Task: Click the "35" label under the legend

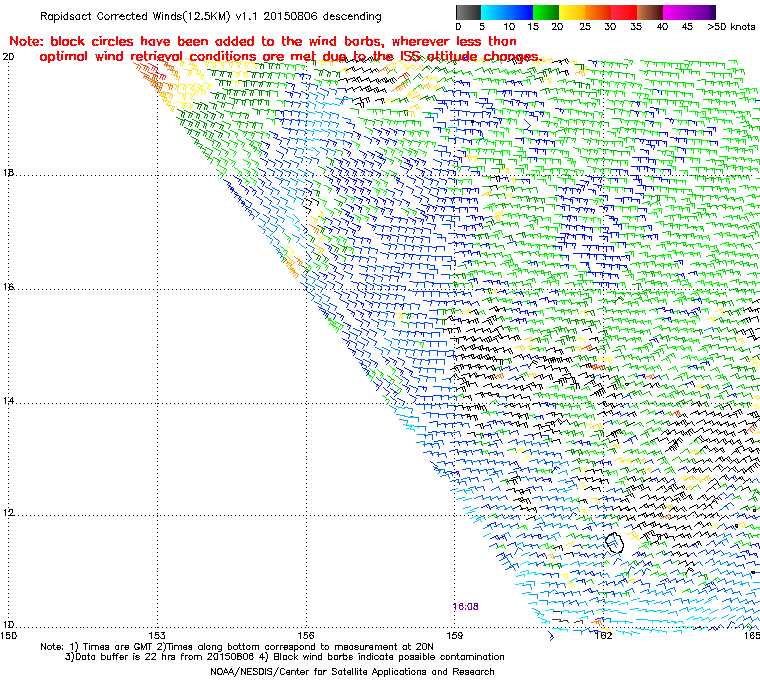Action: coord(636,27)
